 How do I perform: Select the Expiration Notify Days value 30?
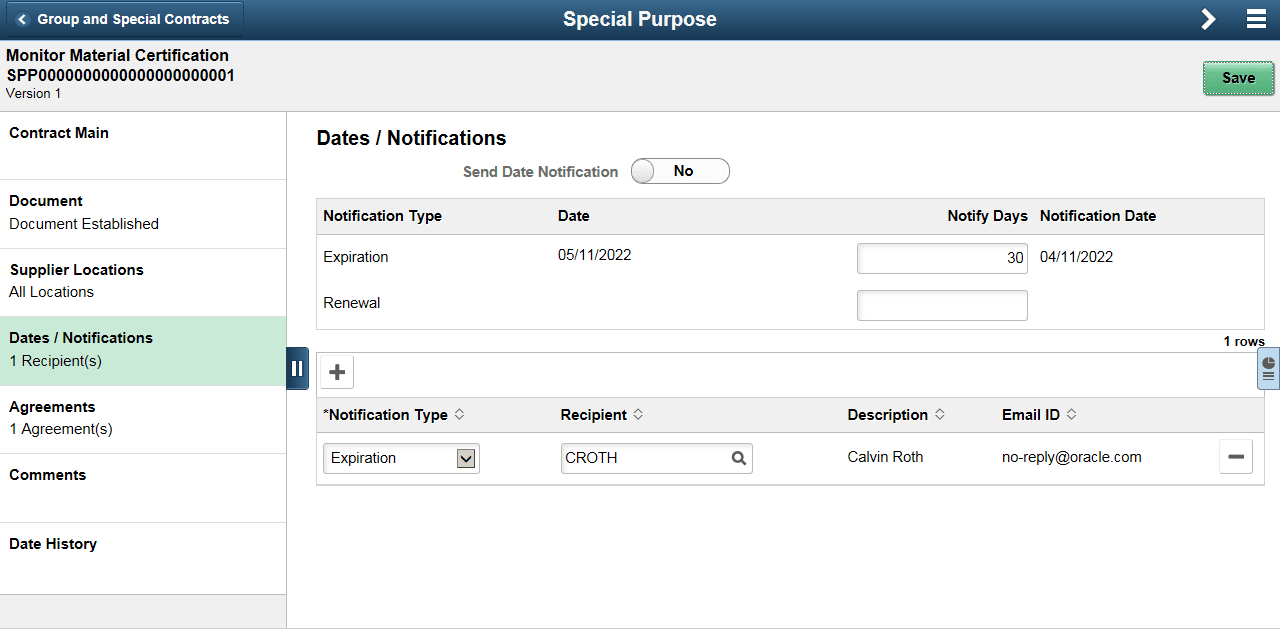pyautogui.click(x=941, y=258)
